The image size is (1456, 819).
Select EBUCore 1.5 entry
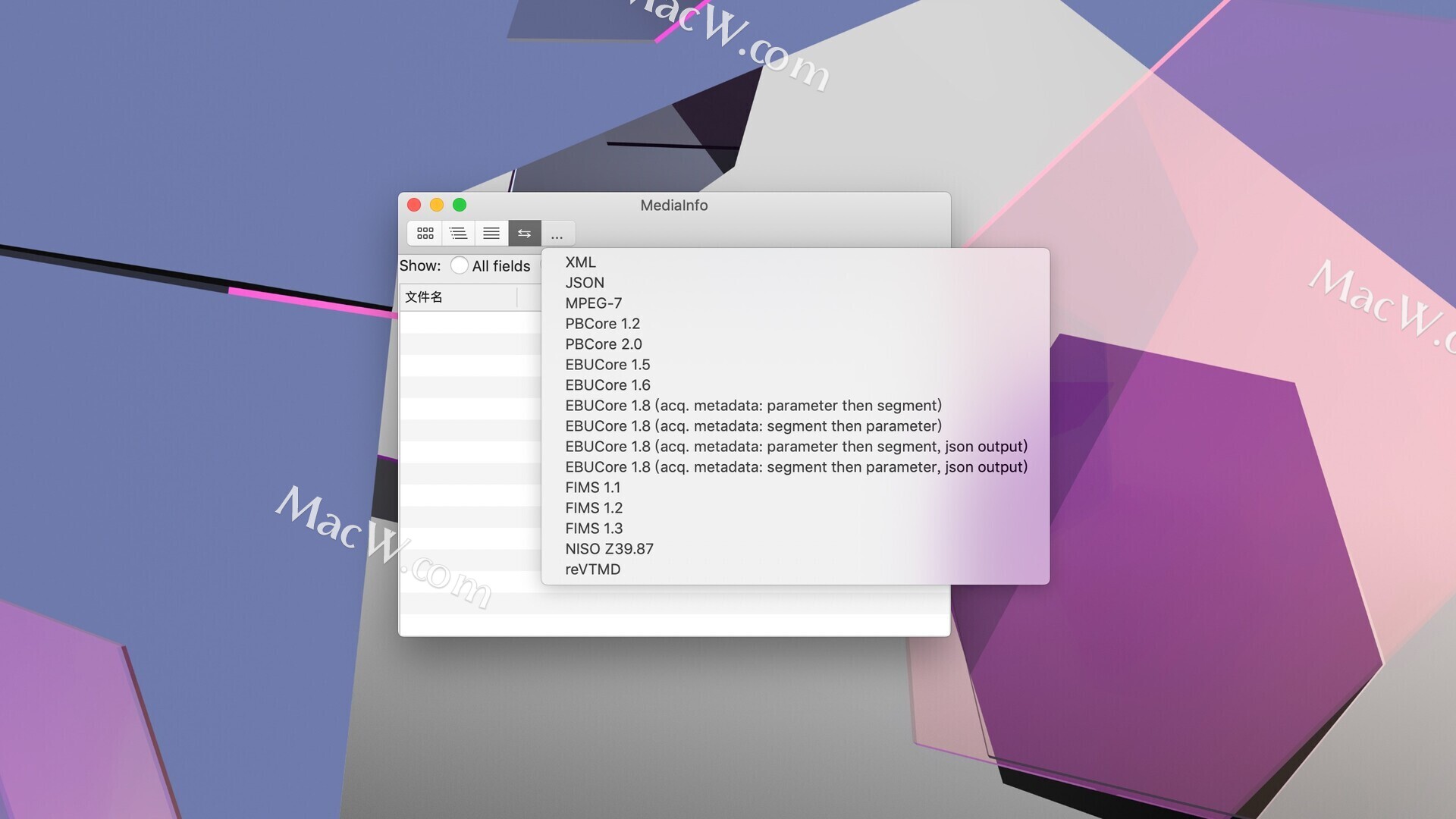[x=795, y=365]
